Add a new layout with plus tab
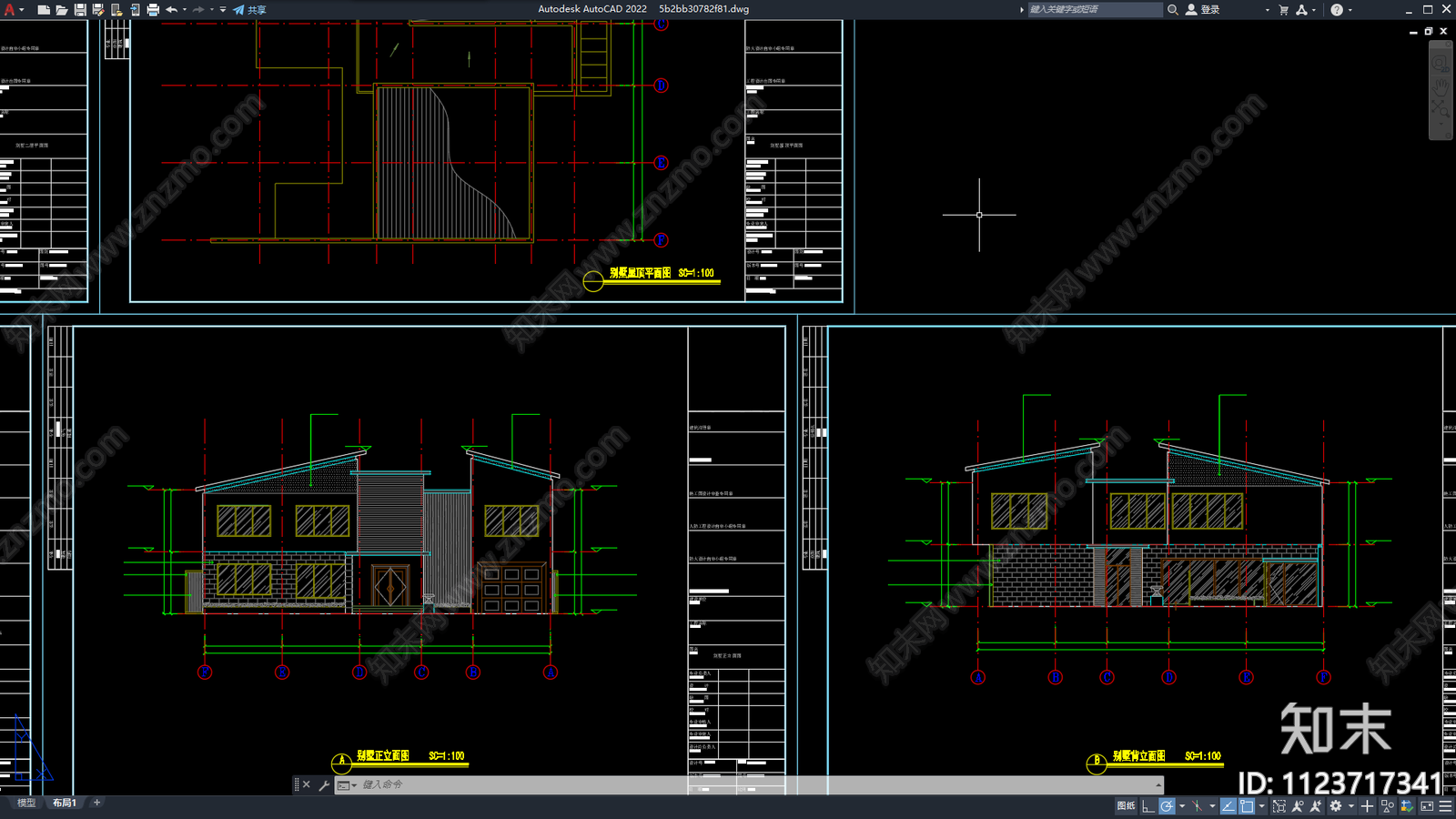The height and width of the screenshot is (819, 1456). click(97, 803)
